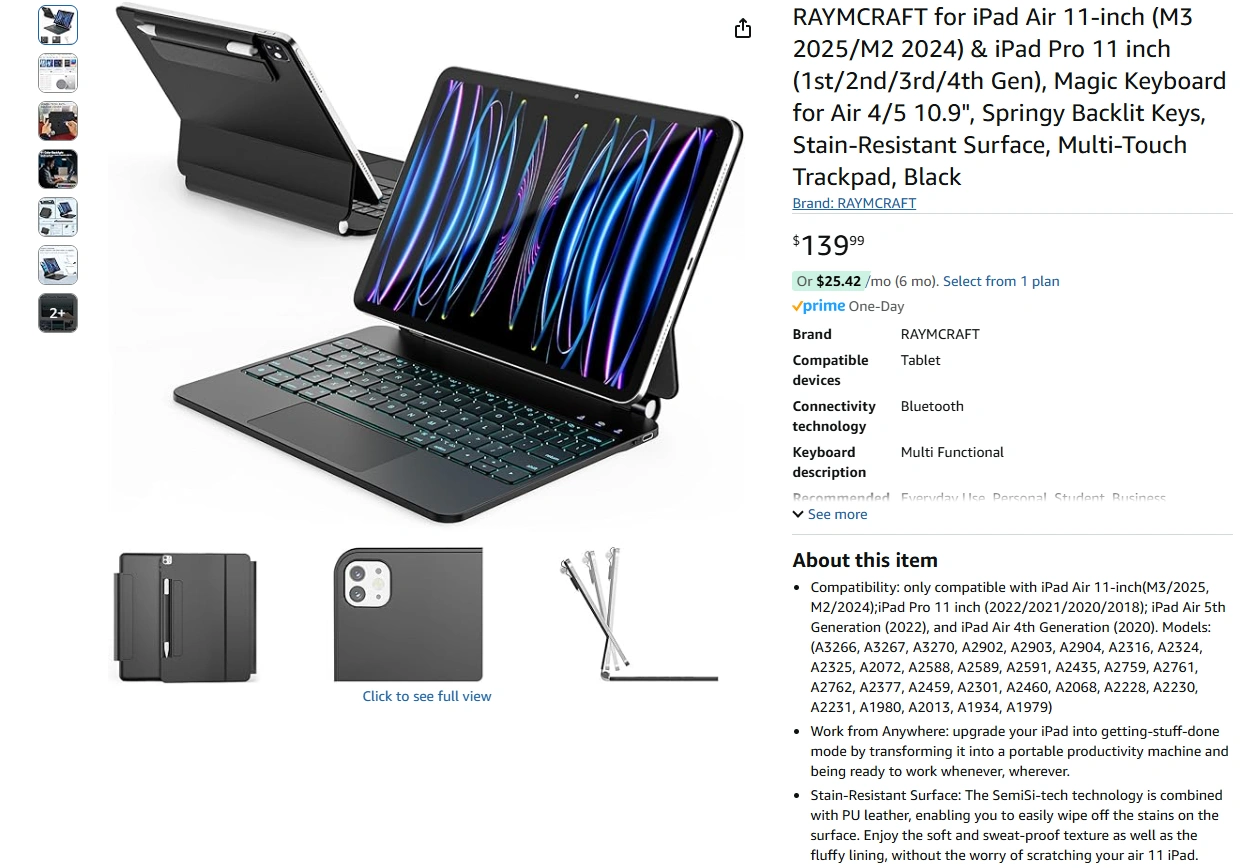
Task: Select the fourth product thumbnail
Action: [58, 169]
